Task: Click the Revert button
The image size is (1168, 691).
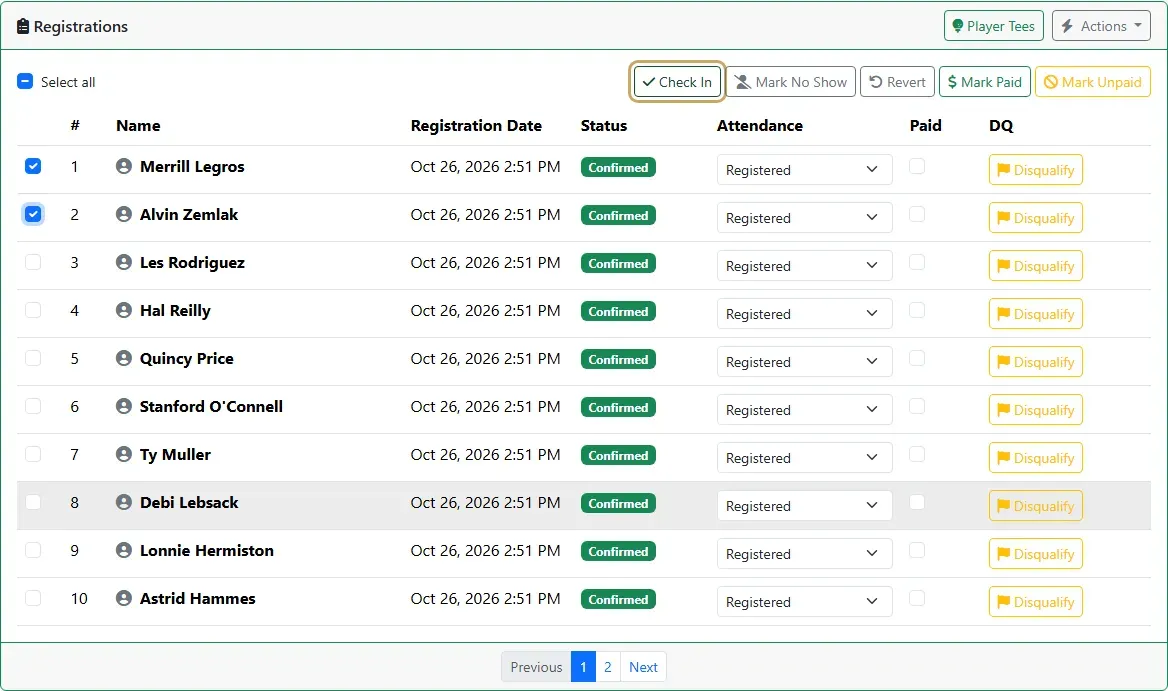Action: coord(898,82)
